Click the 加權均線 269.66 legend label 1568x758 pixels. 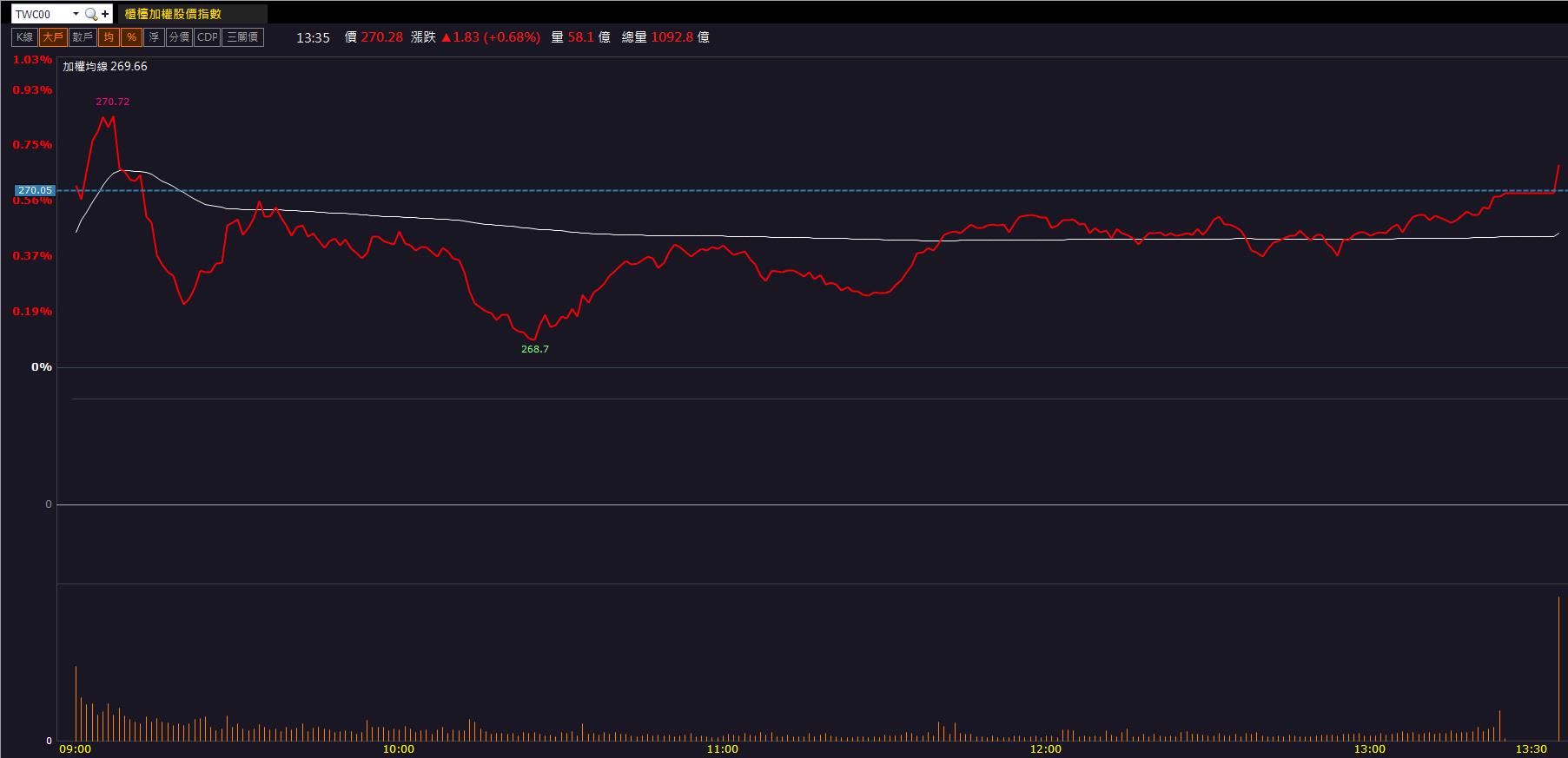point(105,67)
